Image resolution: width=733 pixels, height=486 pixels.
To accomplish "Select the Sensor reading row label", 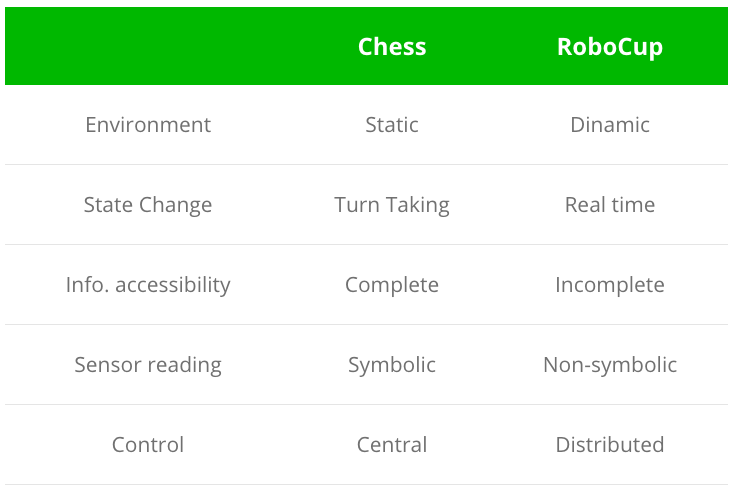I will [148, 365].
